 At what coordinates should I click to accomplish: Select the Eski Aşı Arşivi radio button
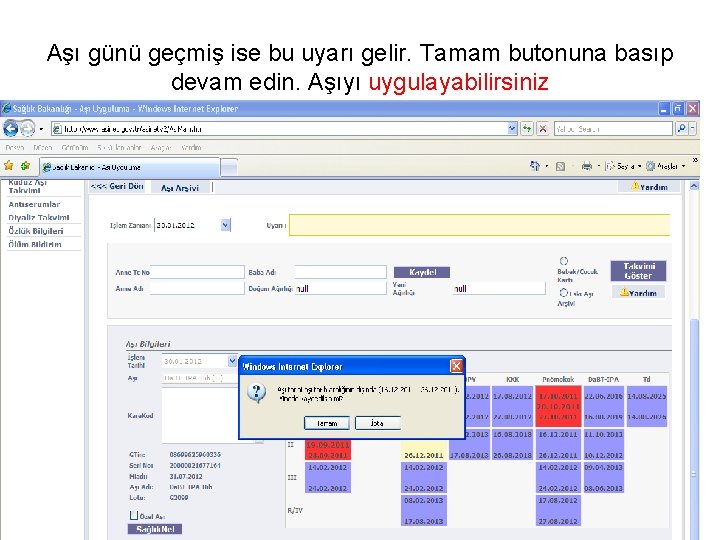(x=563, y=292)
